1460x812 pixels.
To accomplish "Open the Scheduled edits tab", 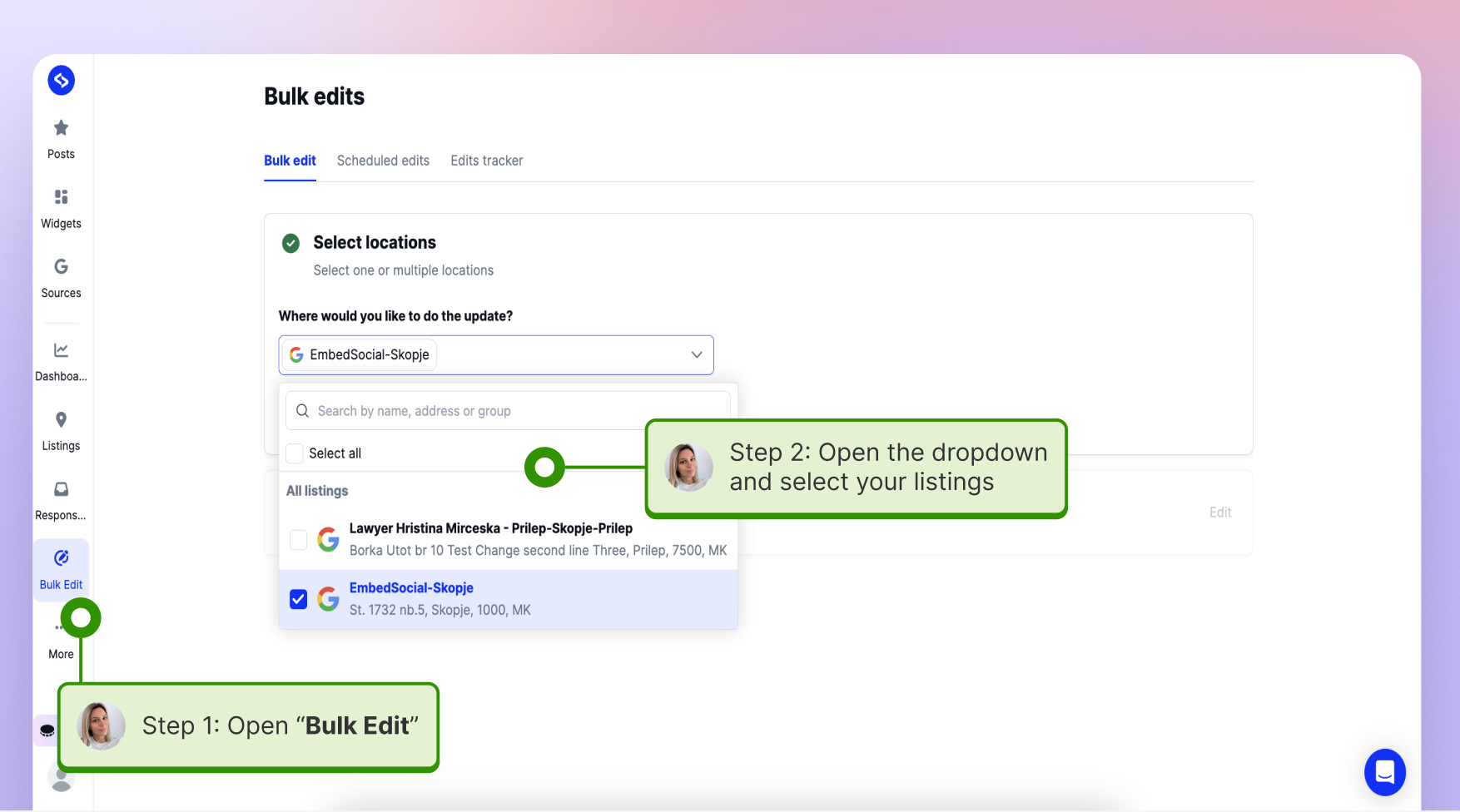I will click(383, 161).
